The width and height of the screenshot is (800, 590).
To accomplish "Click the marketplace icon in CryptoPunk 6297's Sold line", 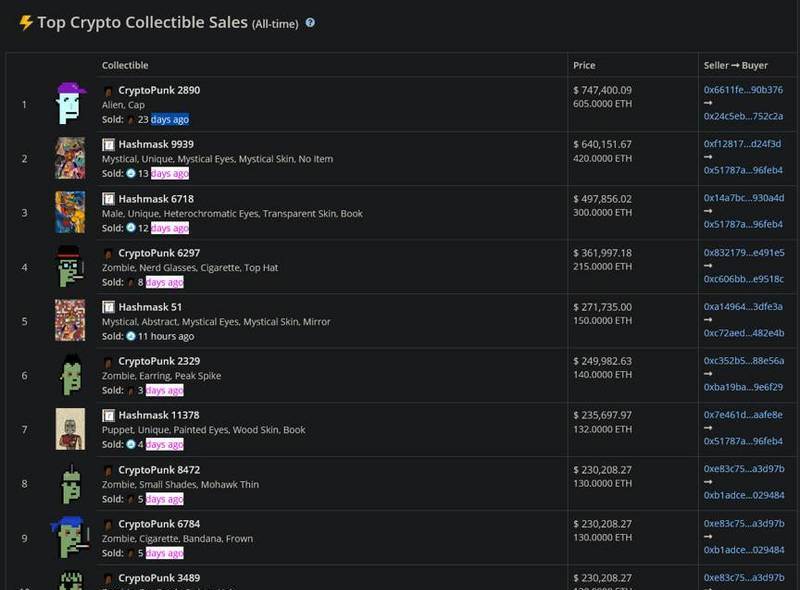I will 131,283.
